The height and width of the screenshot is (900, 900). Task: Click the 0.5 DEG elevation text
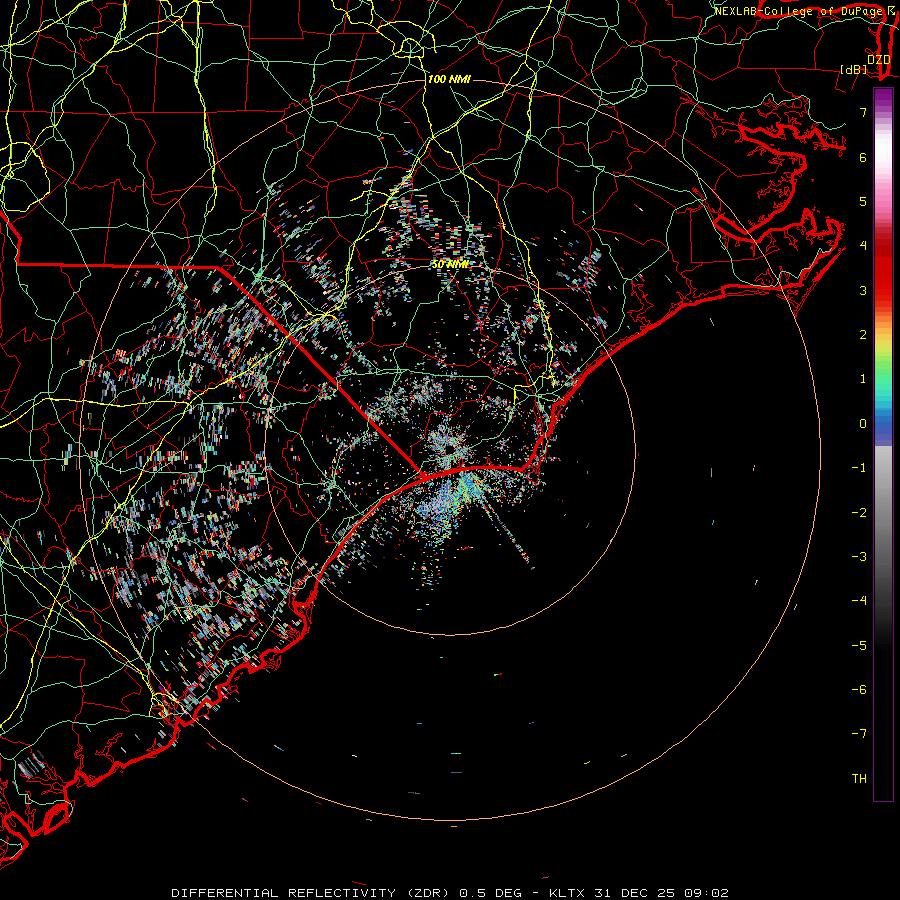(490, 893)
